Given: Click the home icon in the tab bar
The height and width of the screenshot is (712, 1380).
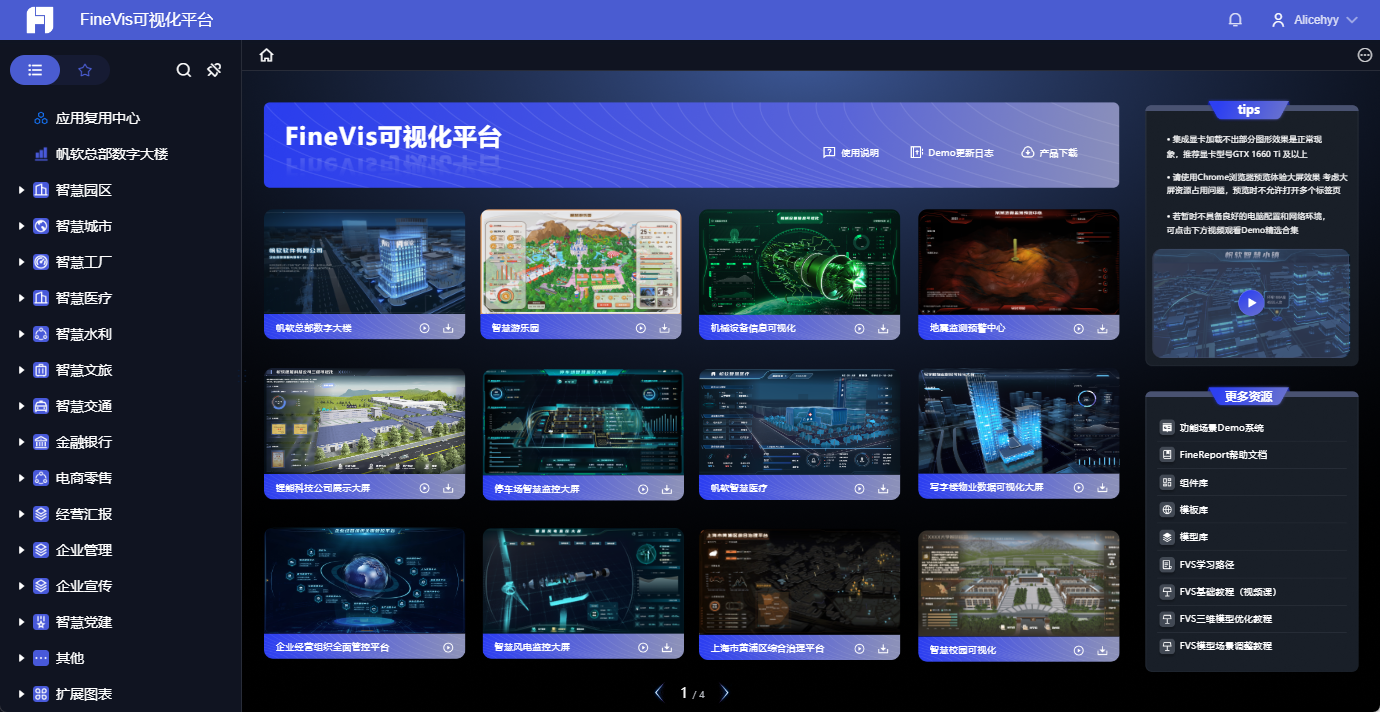Looking at the screenshot, I should (x=266, y=55).
